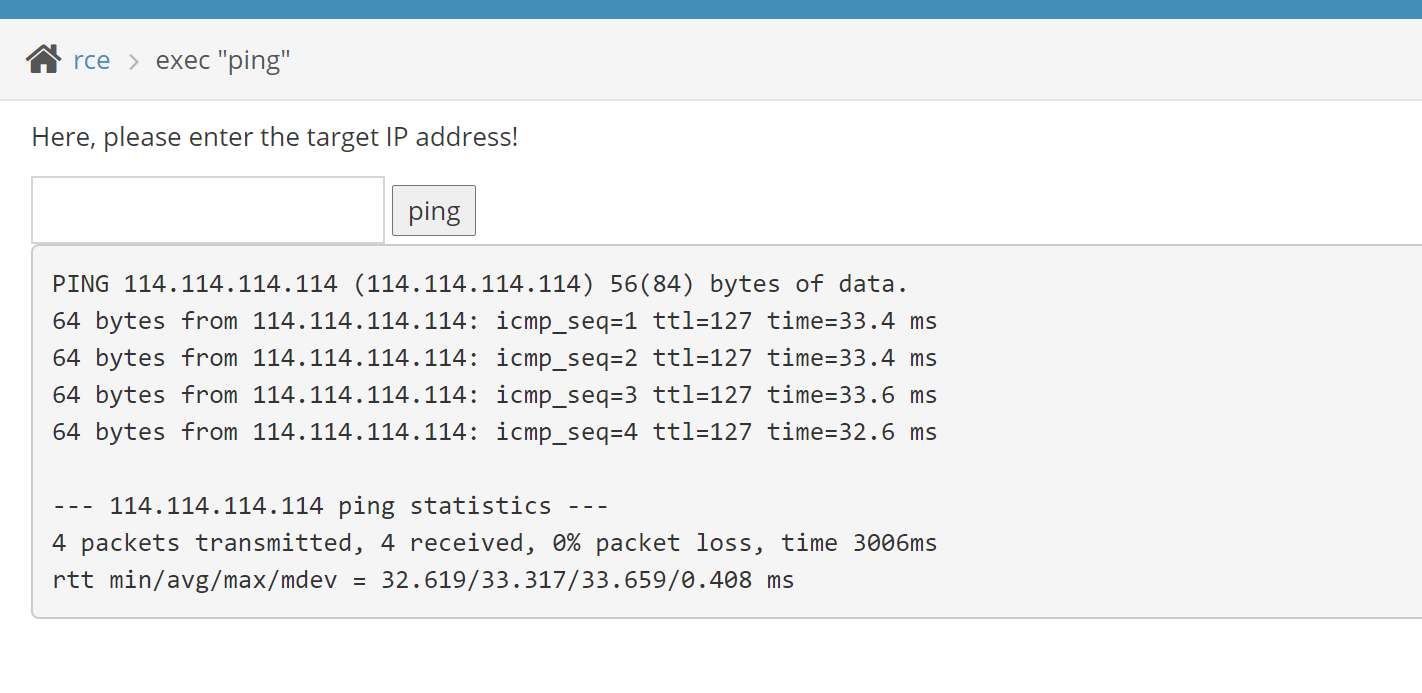Click the breadcrumb chevron separator after rce

click(133, 61)
